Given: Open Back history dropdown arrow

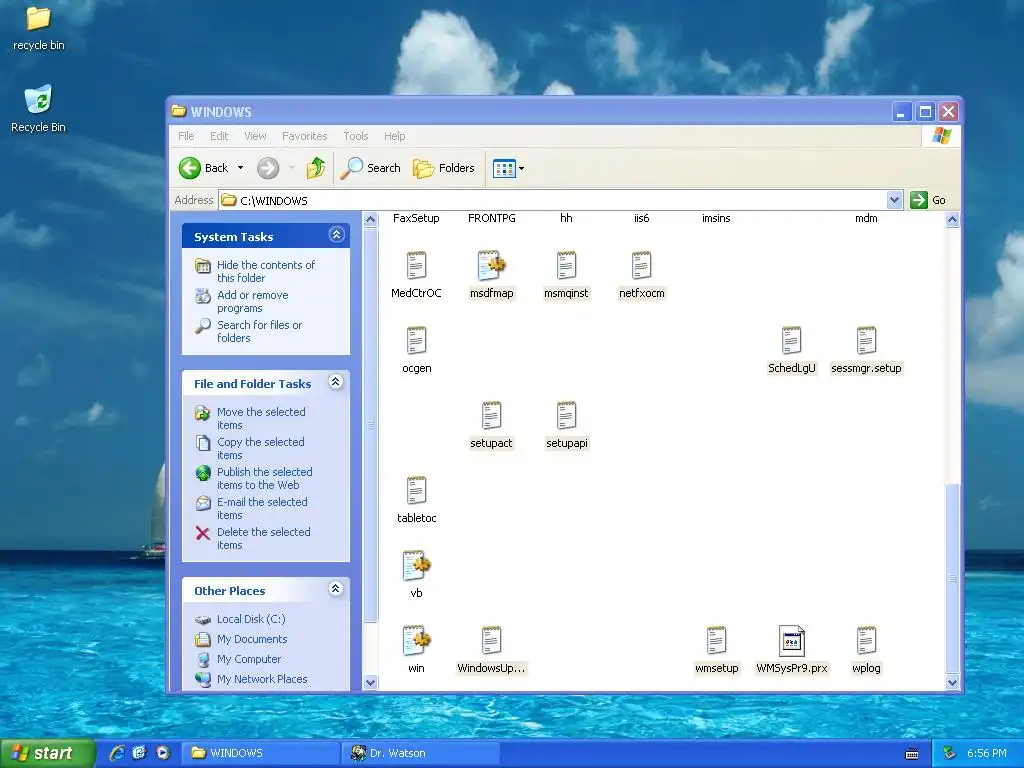Looking at the screenshot, I should pos(240,168).
